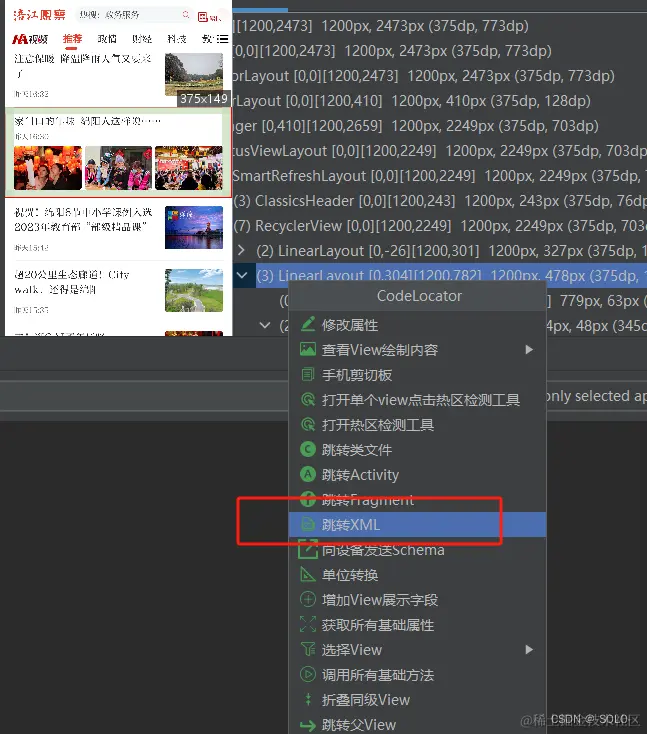
Task: Select the (7) RecyclerView tree row
Action: point(440,226)
